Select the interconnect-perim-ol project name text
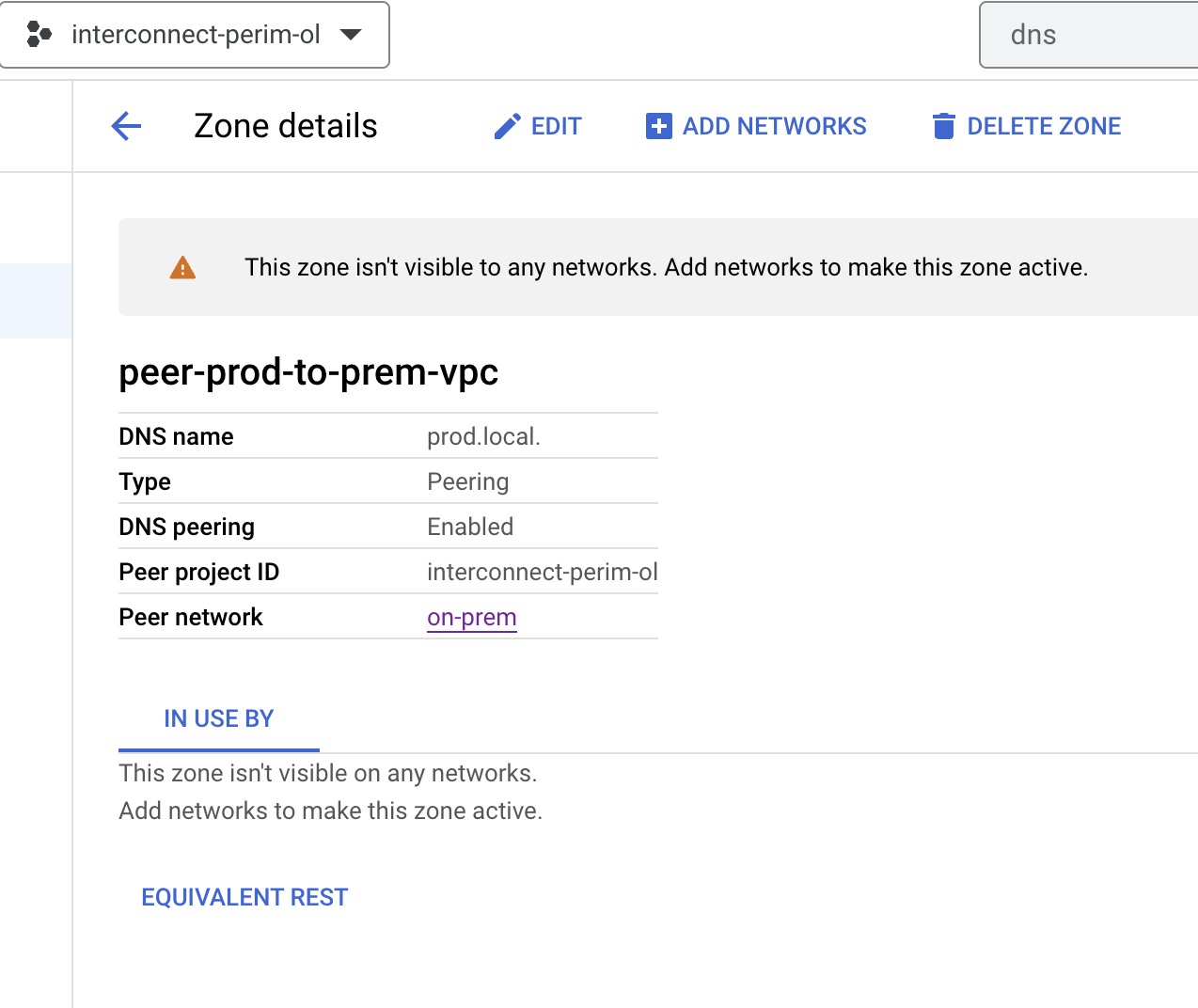The image size is (1198, 1008). 196,35
